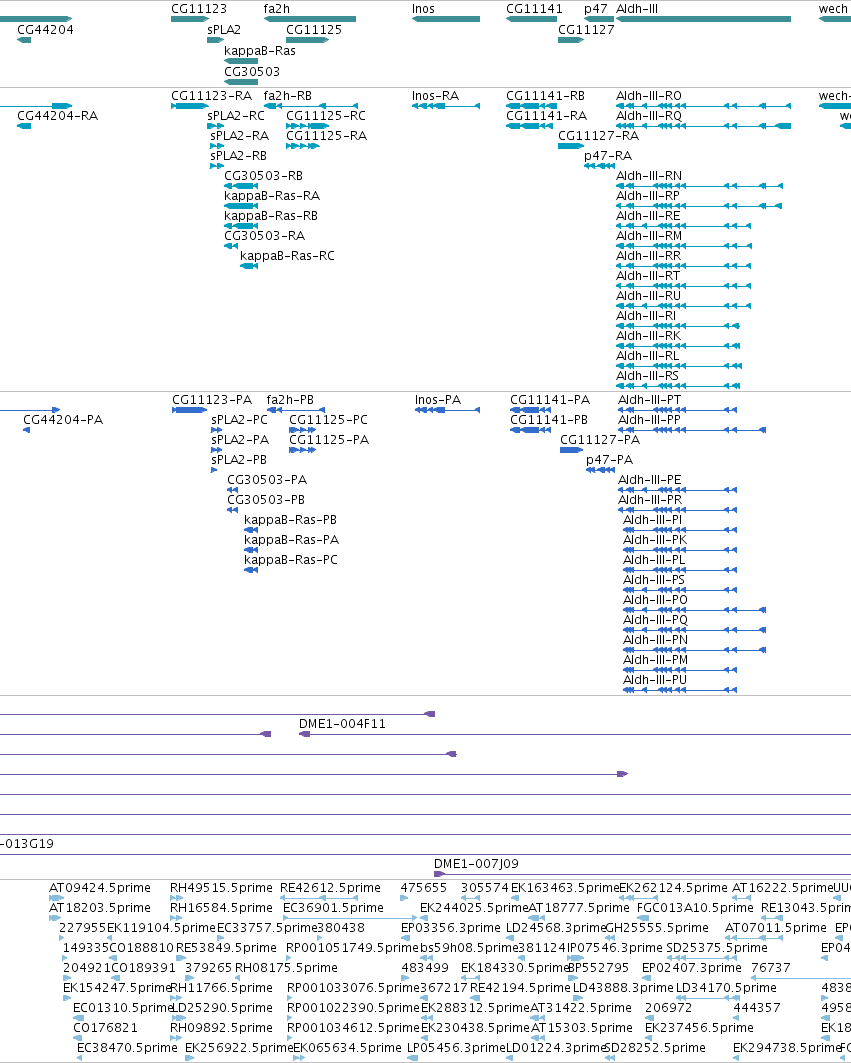Select the 475655 EST label

tap(424, 887)
